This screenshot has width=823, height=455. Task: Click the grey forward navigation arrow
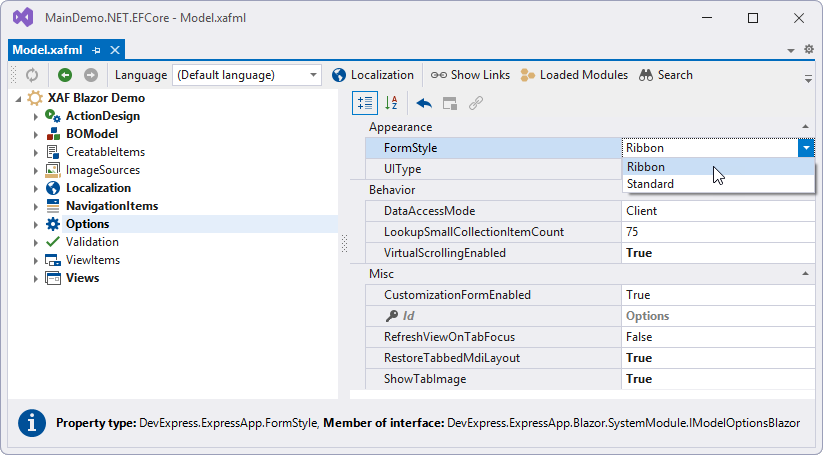point(91,75)
